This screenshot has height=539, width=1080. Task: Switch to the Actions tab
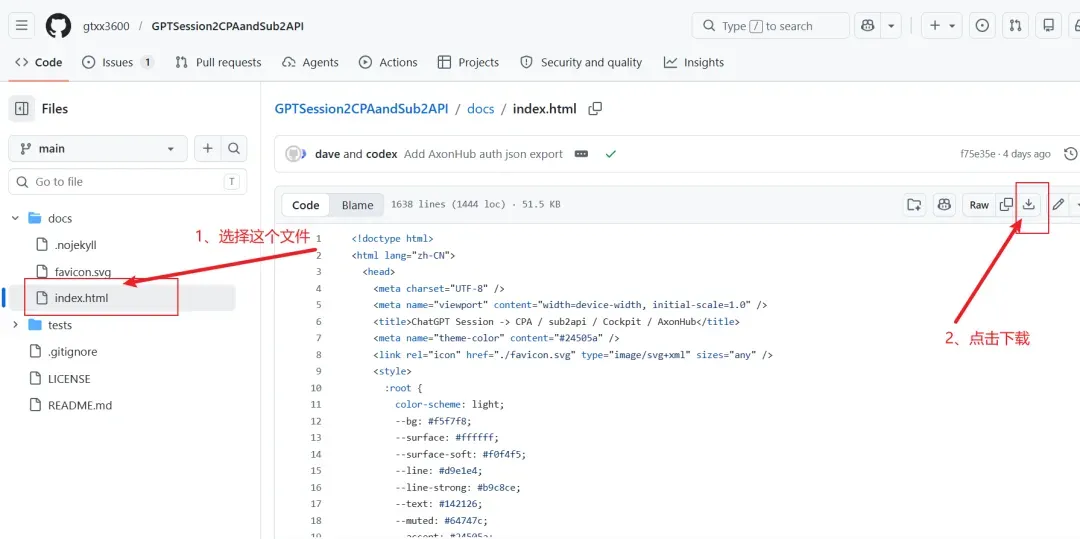click(x=388, y=62)
